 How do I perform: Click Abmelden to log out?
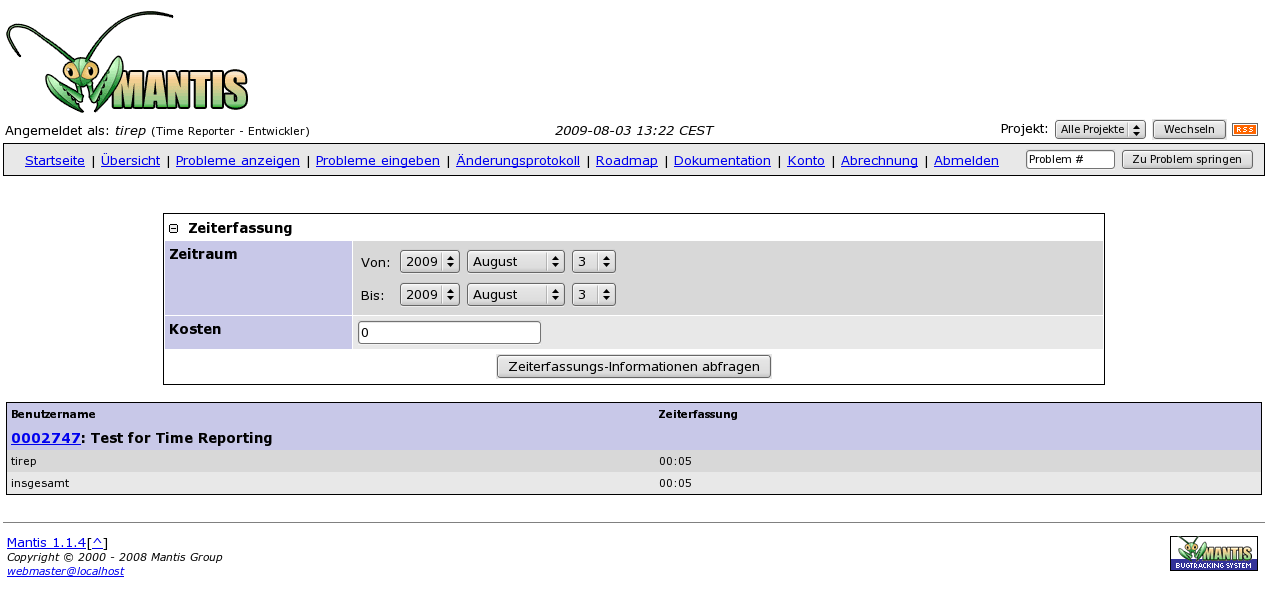(x=965, y=161)
